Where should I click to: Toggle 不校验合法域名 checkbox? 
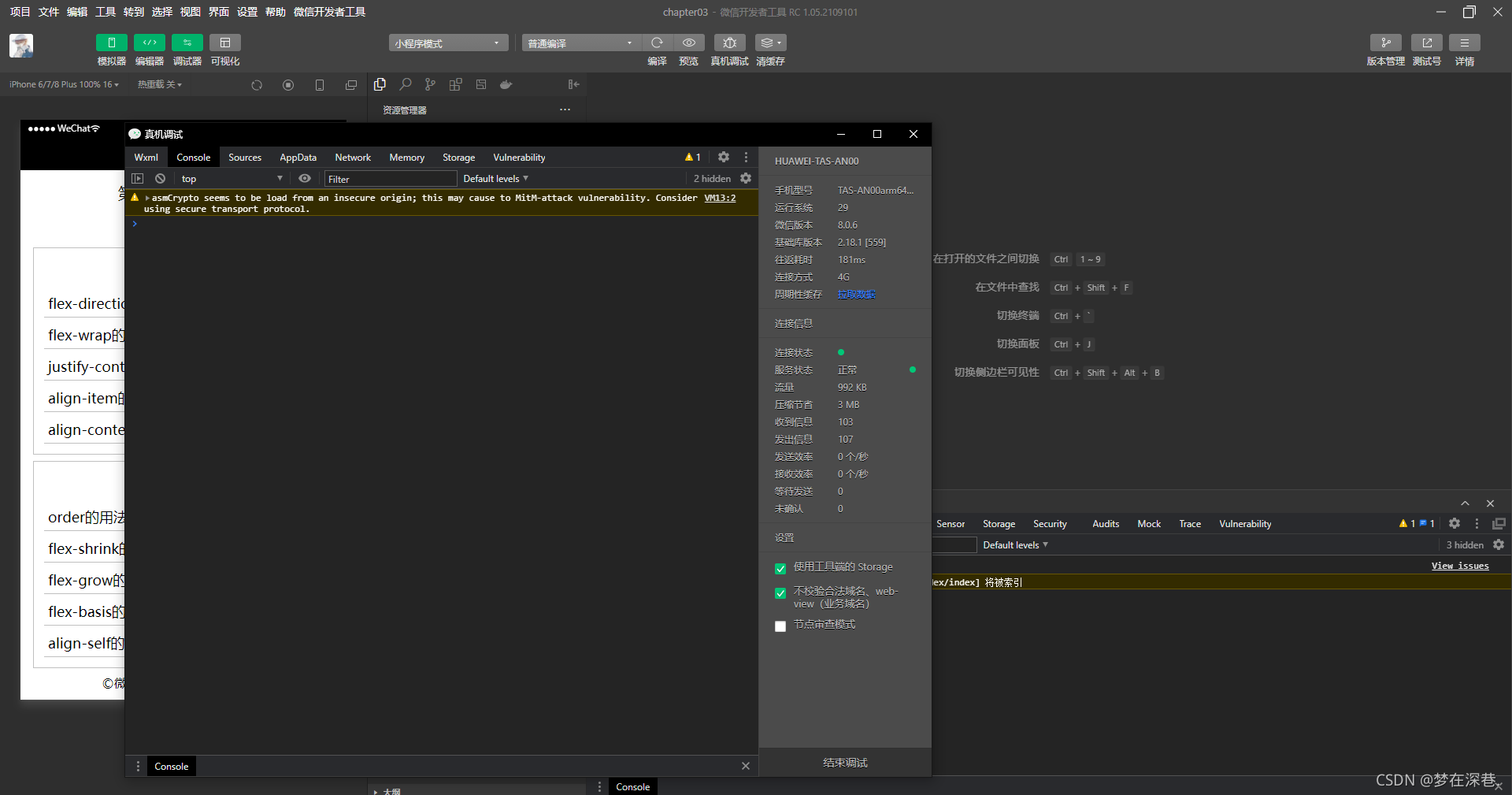pyautogui.click(x=780, y=593)
